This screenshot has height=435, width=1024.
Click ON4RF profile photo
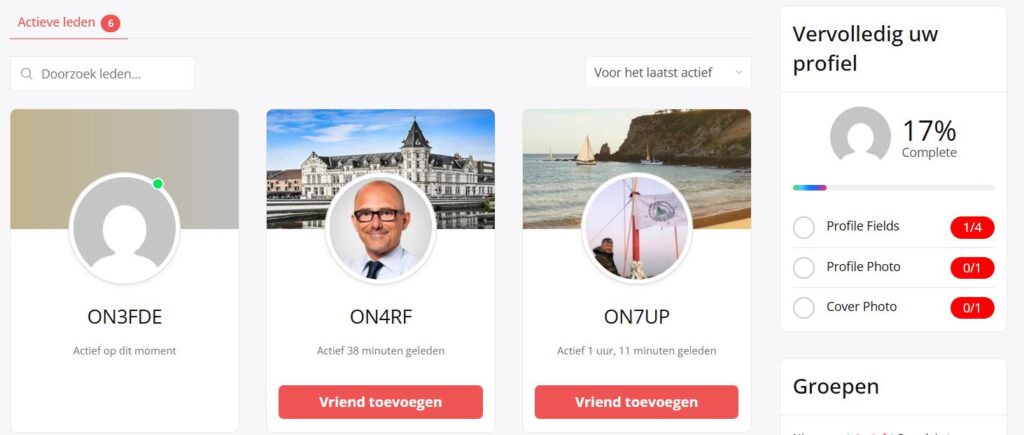coord(381,229)
